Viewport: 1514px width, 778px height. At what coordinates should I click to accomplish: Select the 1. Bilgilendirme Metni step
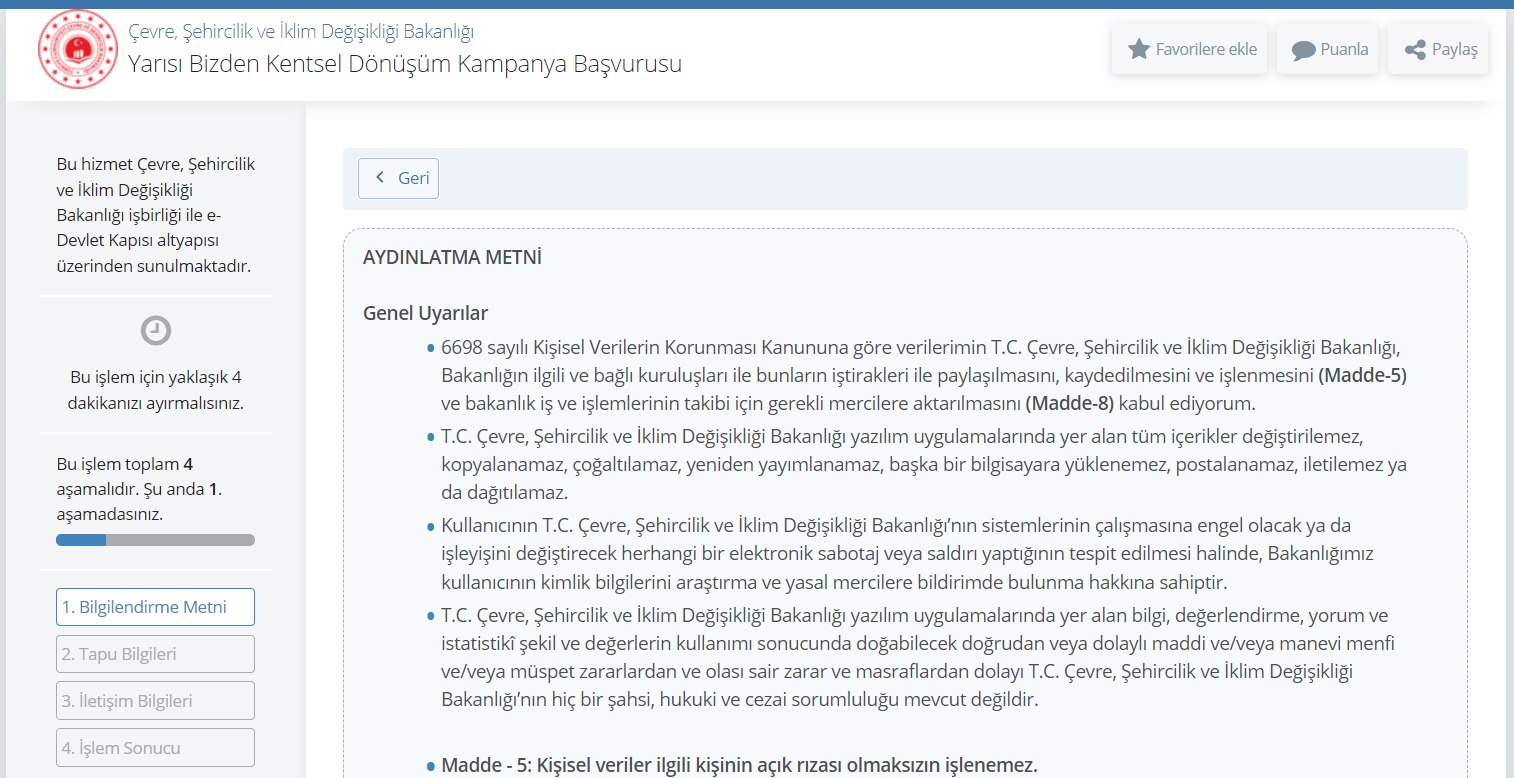pos(155,607)
